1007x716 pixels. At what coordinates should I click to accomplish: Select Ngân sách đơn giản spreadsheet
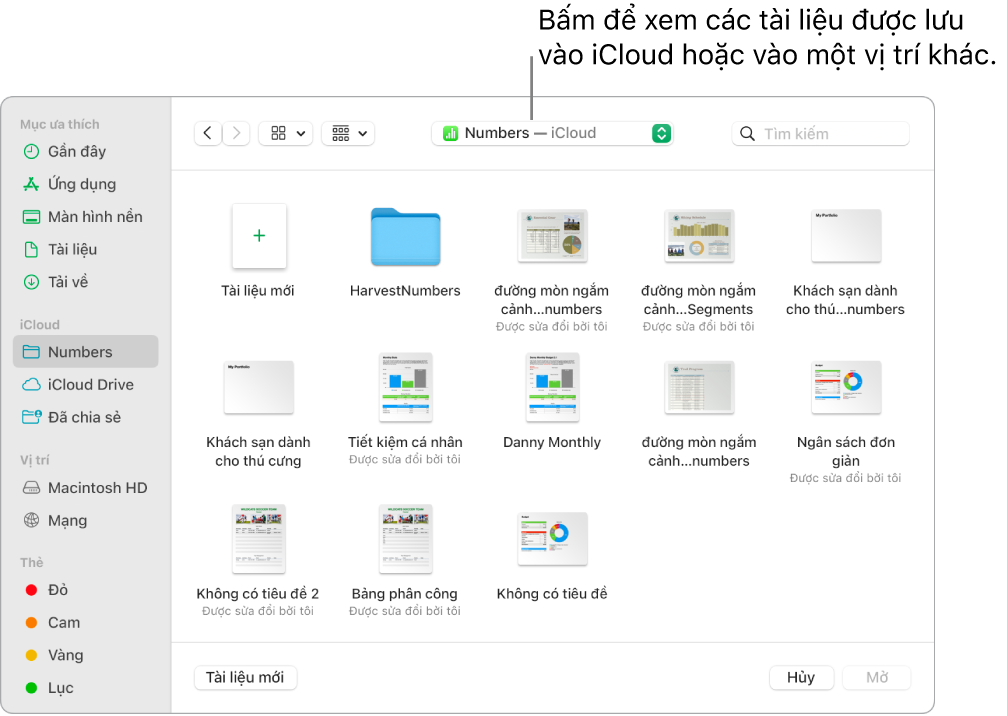(846, 387)
